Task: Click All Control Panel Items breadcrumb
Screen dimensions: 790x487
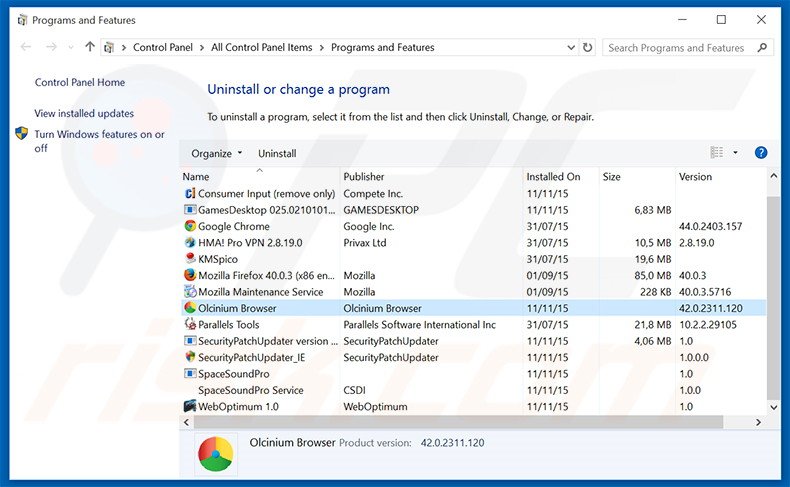Action: (x=261, y=47)
